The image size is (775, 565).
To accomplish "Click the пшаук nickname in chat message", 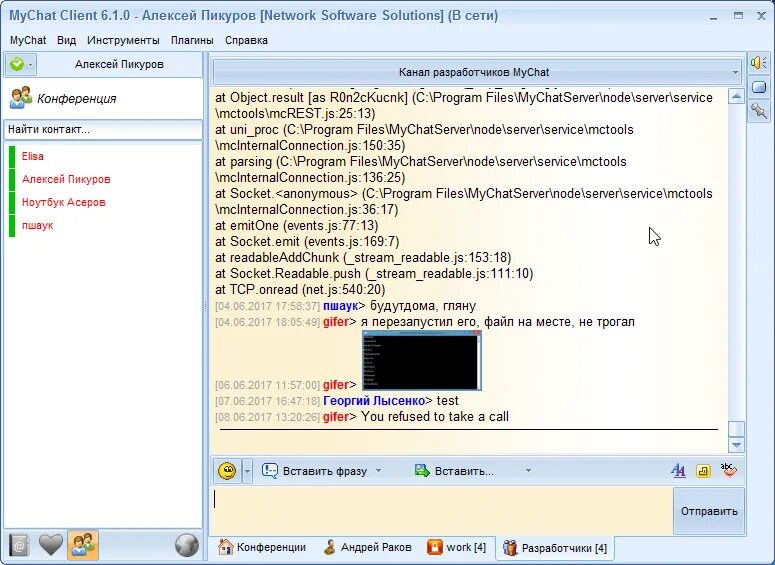I will click(340, 306).
